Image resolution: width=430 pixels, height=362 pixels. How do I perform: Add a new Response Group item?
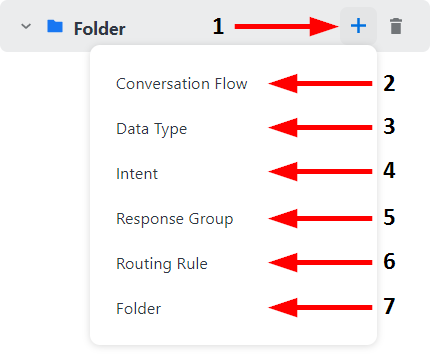coord(174,219)
